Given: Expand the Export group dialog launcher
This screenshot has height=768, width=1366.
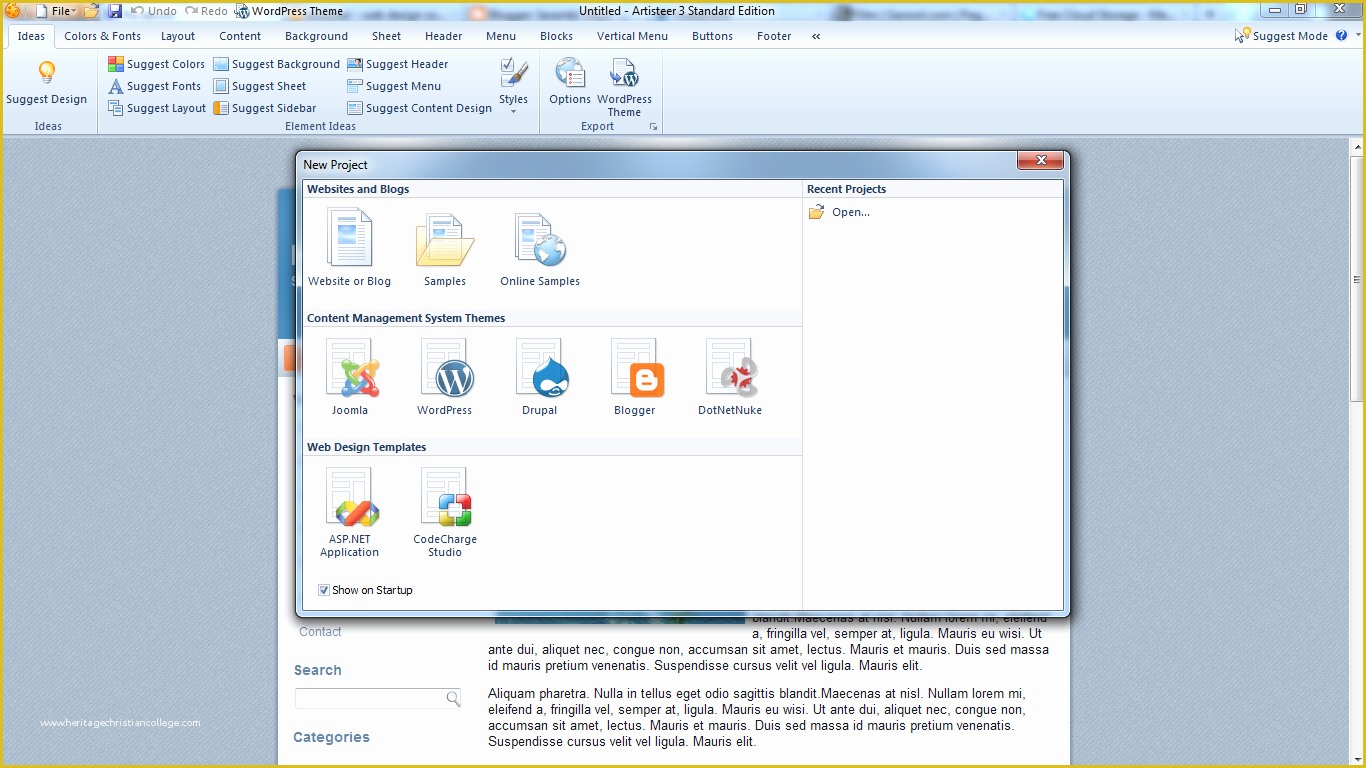Looking at the screenshot, I should (654, 127).
